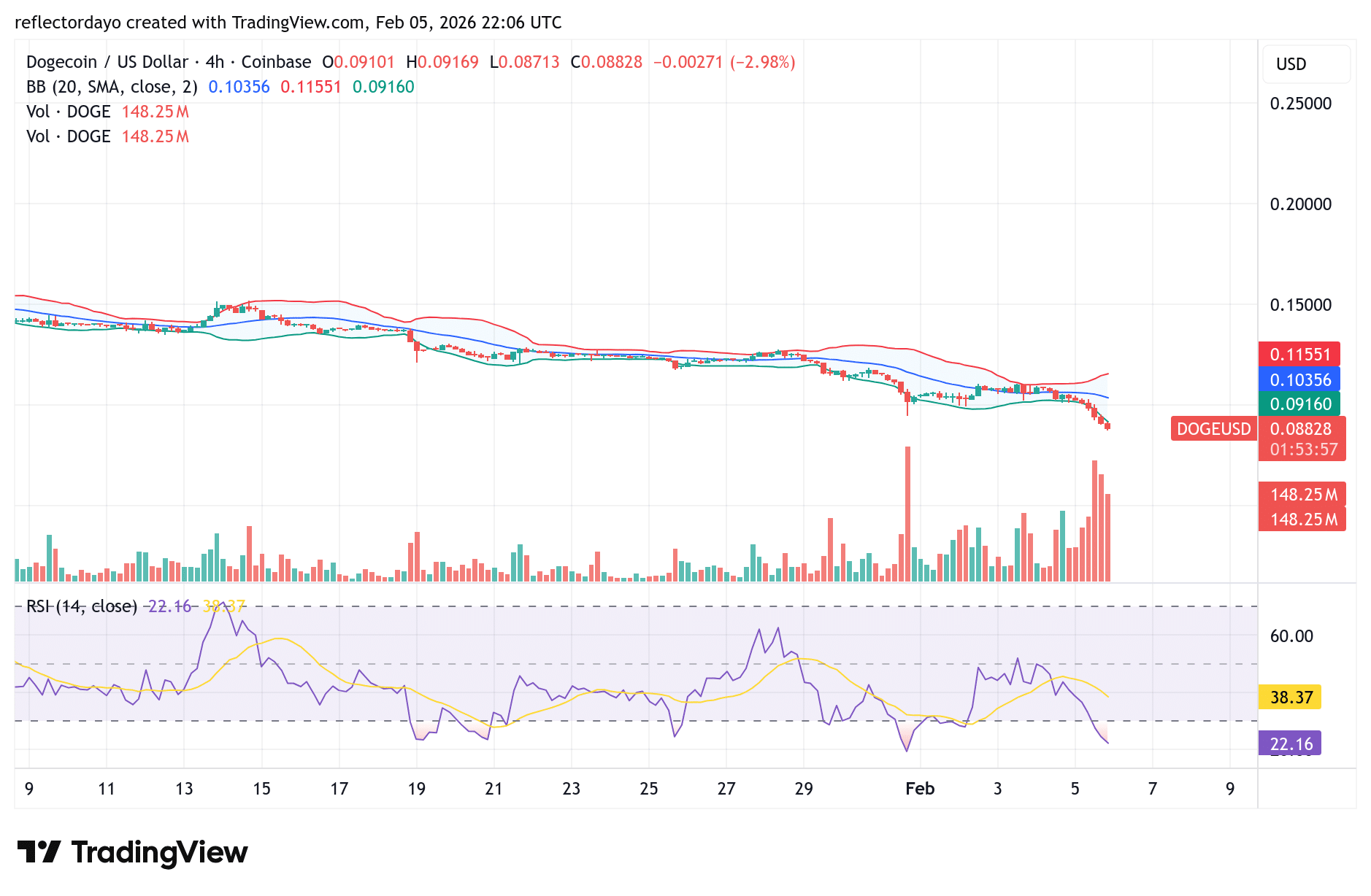Image resolution: width=1371 pixels, height=896 pixels.
Task: Click the 0.15000 price axis label
Action: (1301, 305)
